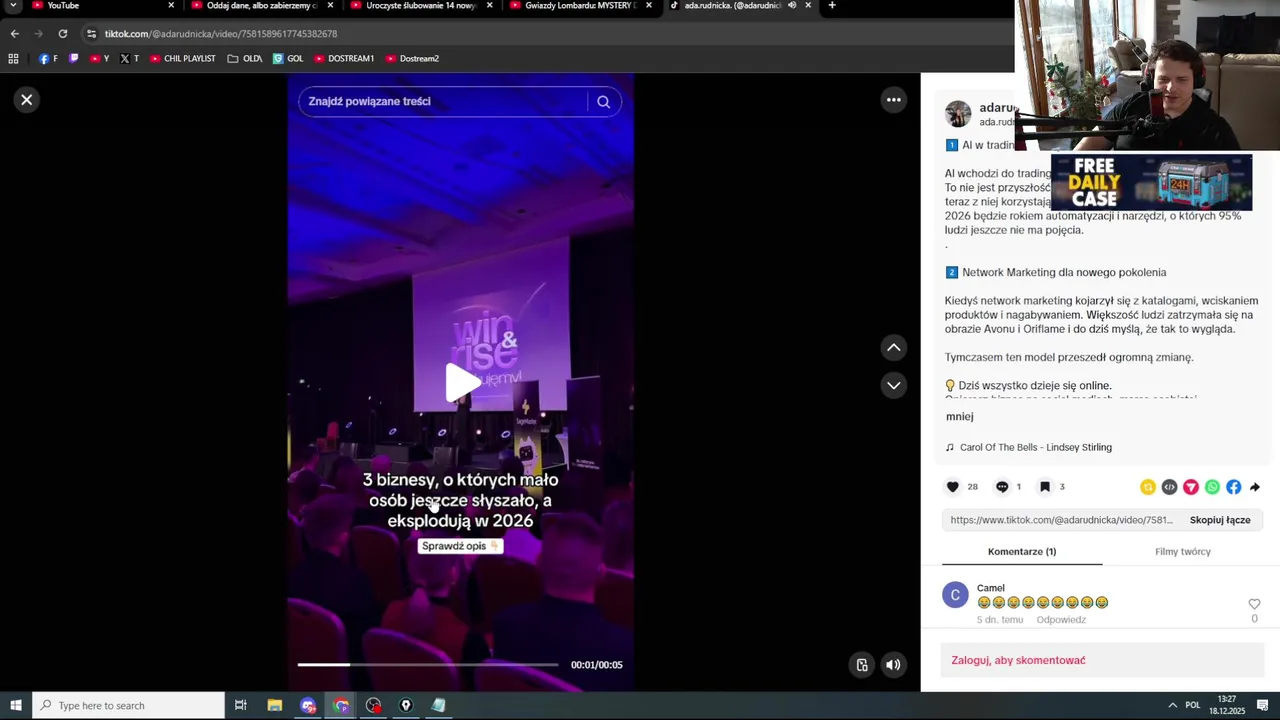Click the pink send-to-friends icon
Screen dimensions: 1280x720
click(x=1191, y=487)
